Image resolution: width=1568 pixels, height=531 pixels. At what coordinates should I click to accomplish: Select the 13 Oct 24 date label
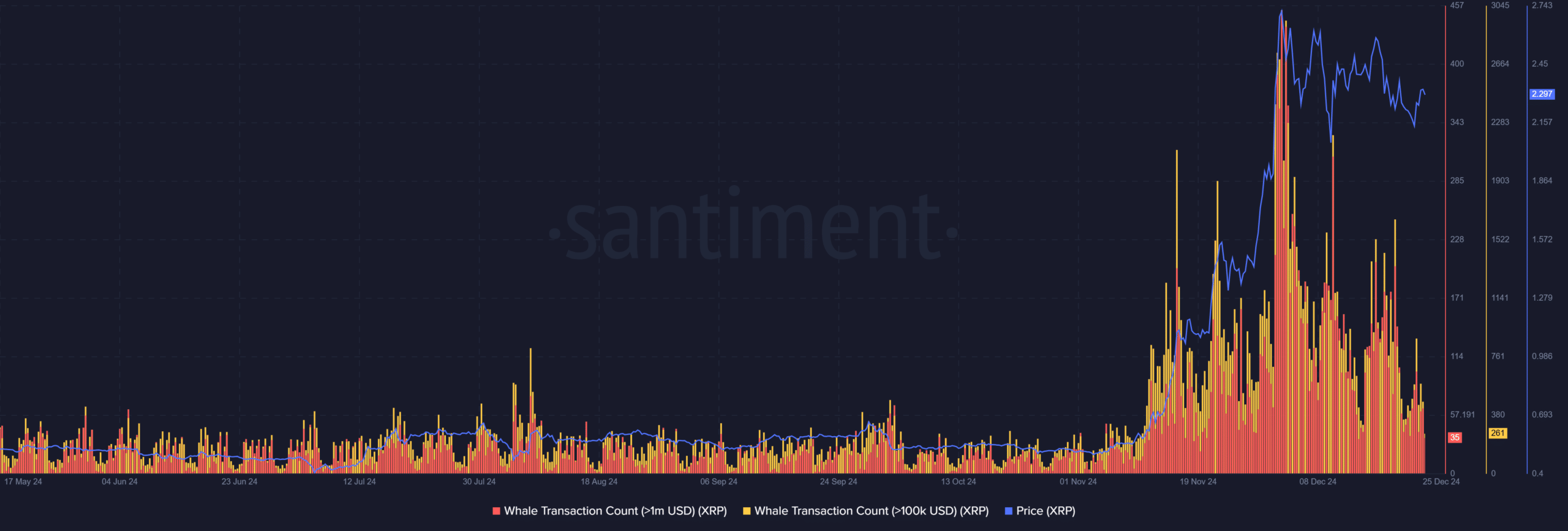click(959, 481)
